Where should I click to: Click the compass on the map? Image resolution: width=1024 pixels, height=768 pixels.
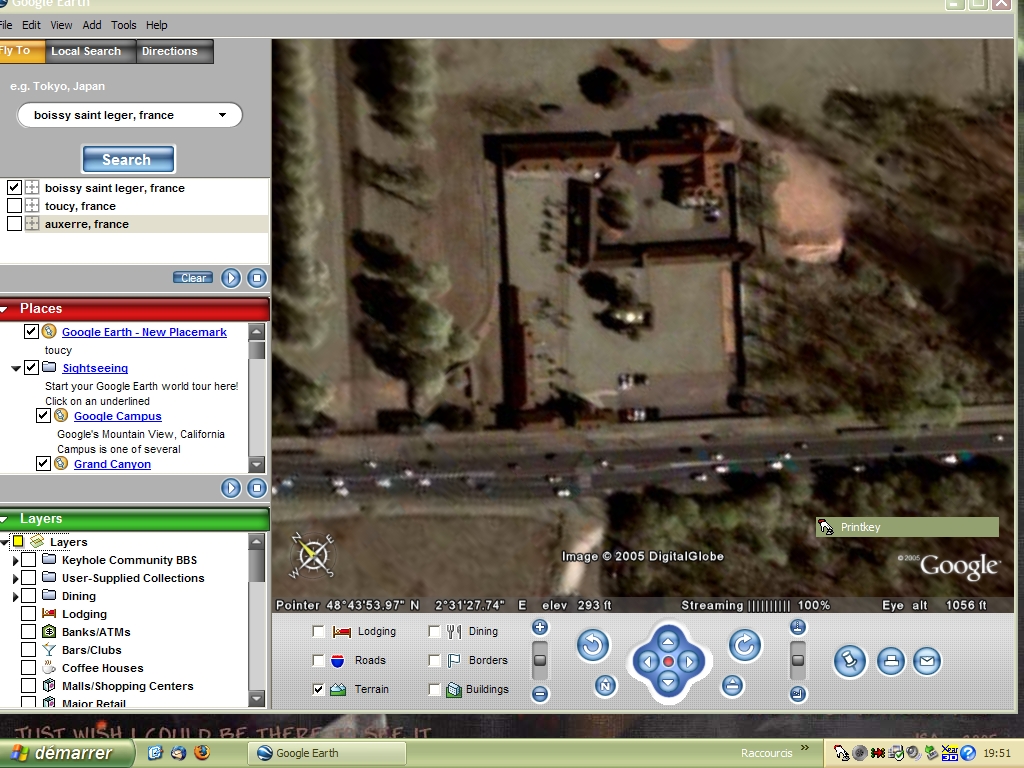click(x=312, y=556)
